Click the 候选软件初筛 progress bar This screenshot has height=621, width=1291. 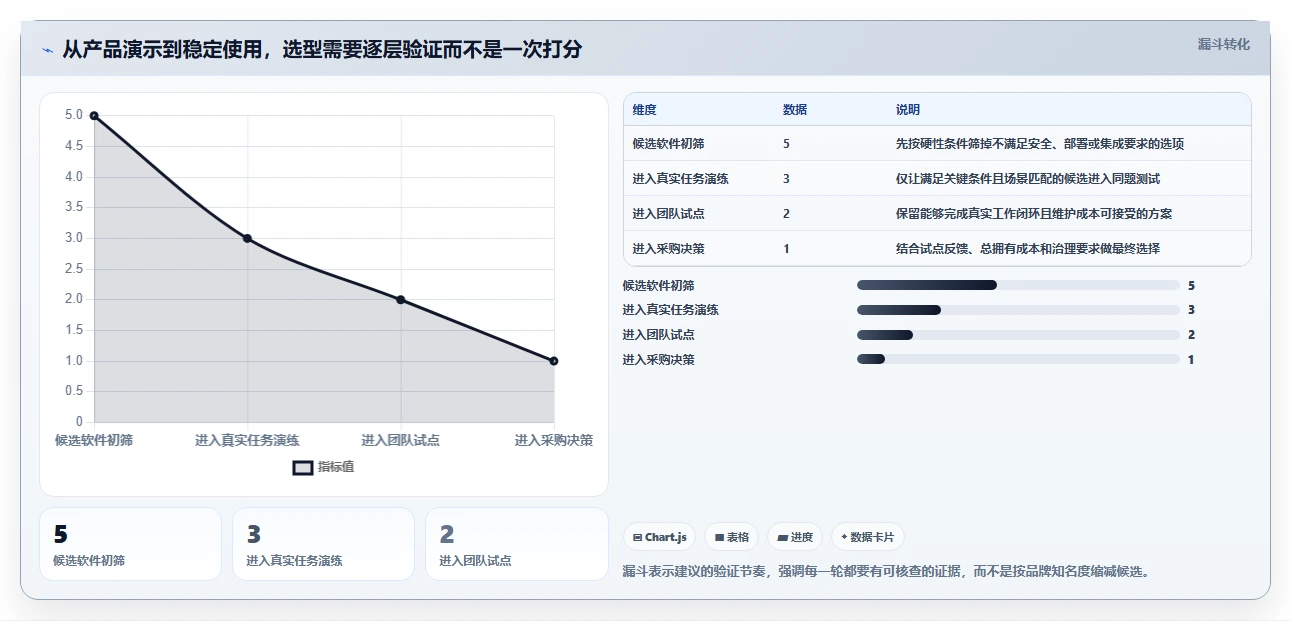pos(1018,285)
